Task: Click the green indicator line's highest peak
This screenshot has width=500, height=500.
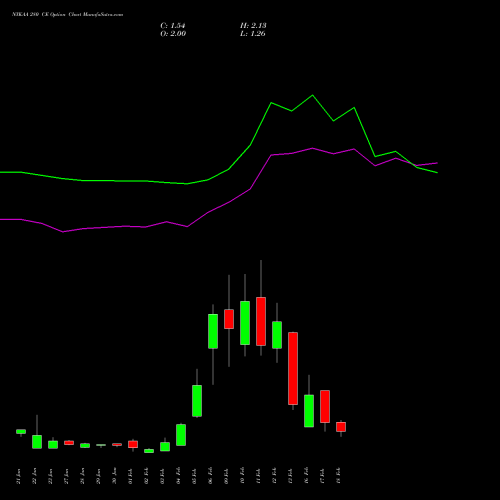Action: click(312, 96)
